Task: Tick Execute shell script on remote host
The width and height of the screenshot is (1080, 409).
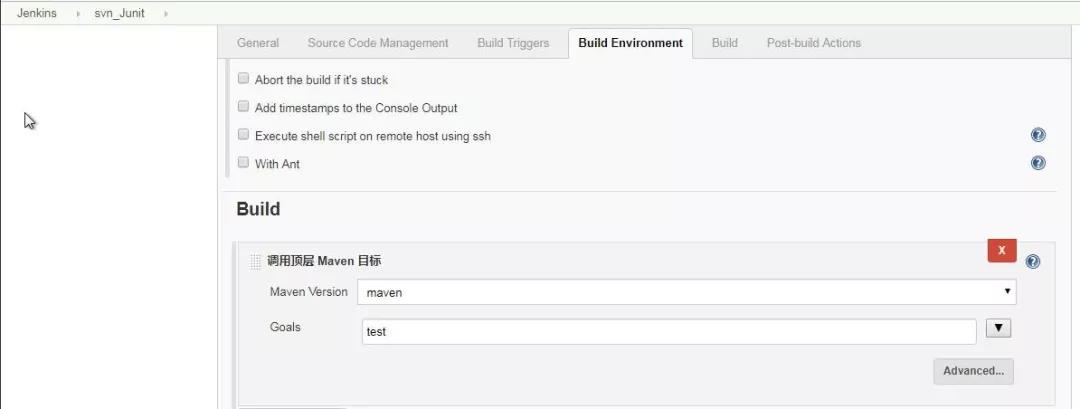Action: [243, 135]
